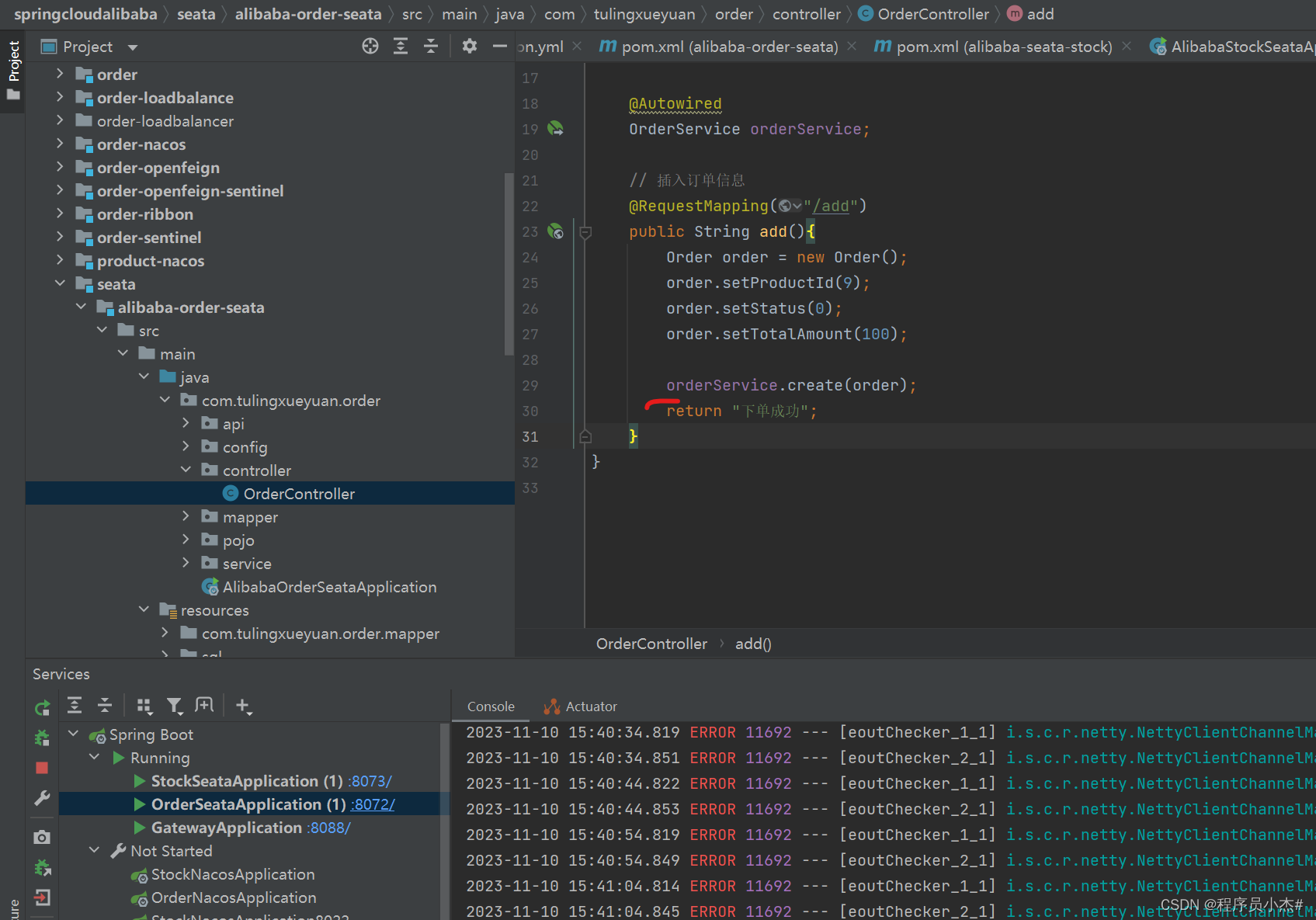
Task: Click the fold end marker on line 31
Action: (586, 436)
